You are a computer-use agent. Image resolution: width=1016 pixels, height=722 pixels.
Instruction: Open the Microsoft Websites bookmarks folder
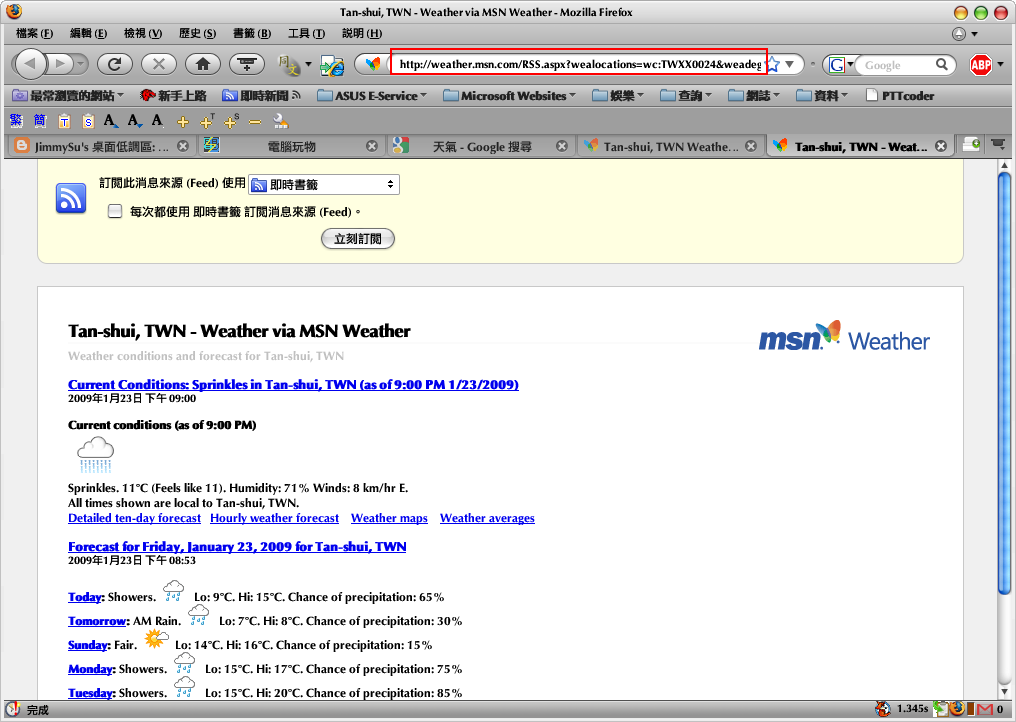click(509, 96)
